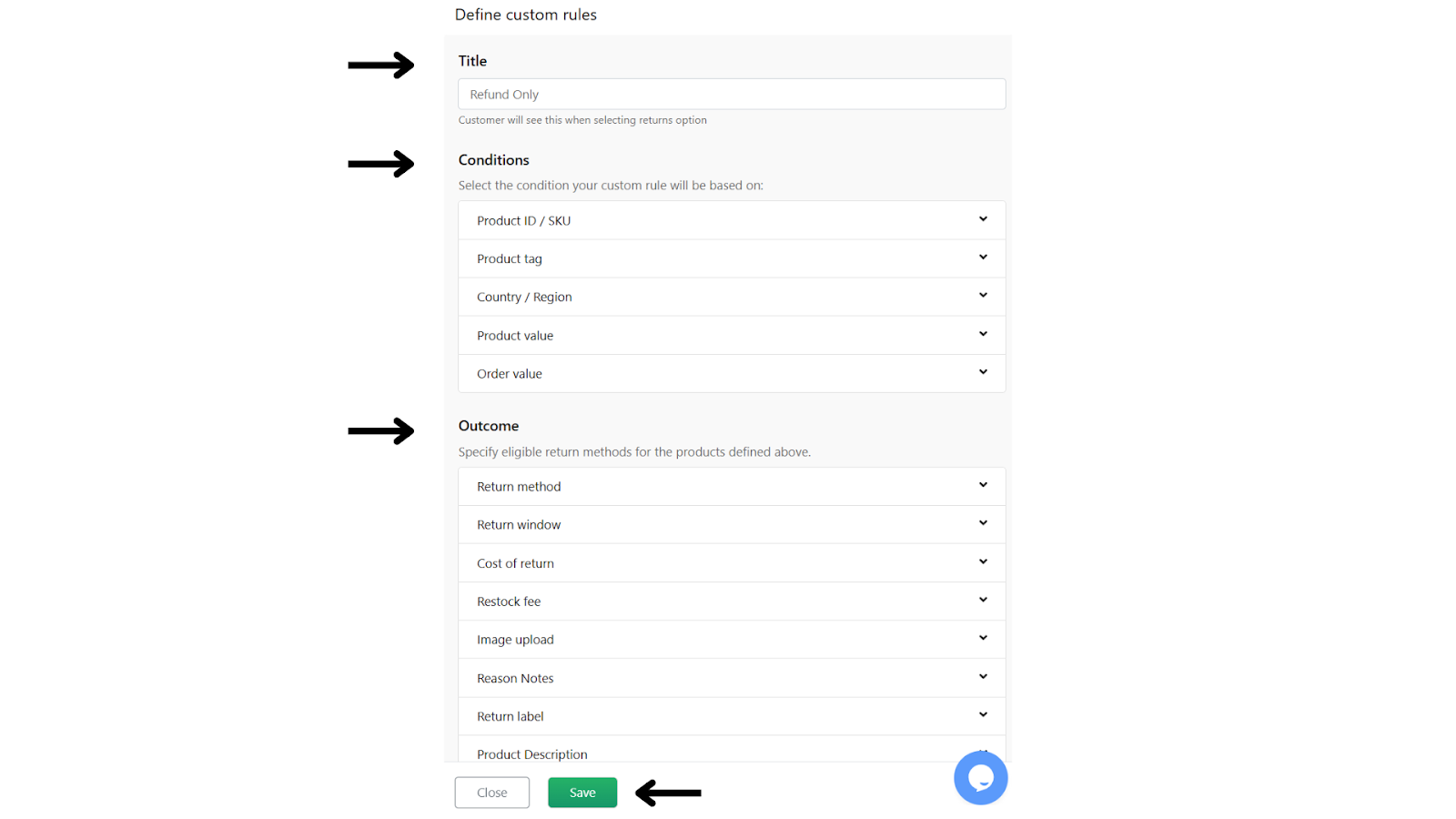Open the Country / Region condition chevron
This screenshot has height=819, width=1456.
pos(983,296)
